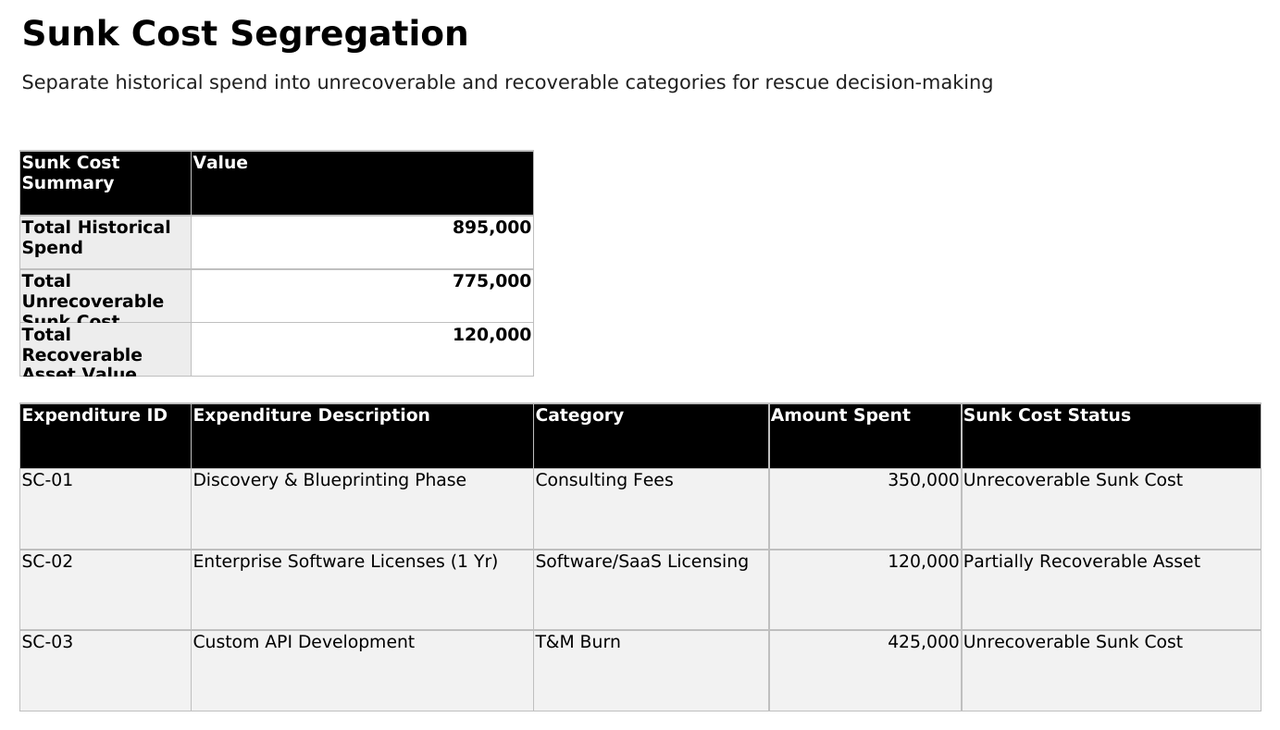1280x730 pixels.
Task: Select the 'Expenditure ID' column header
Action: pyautogui.click(x=105, y=436)
